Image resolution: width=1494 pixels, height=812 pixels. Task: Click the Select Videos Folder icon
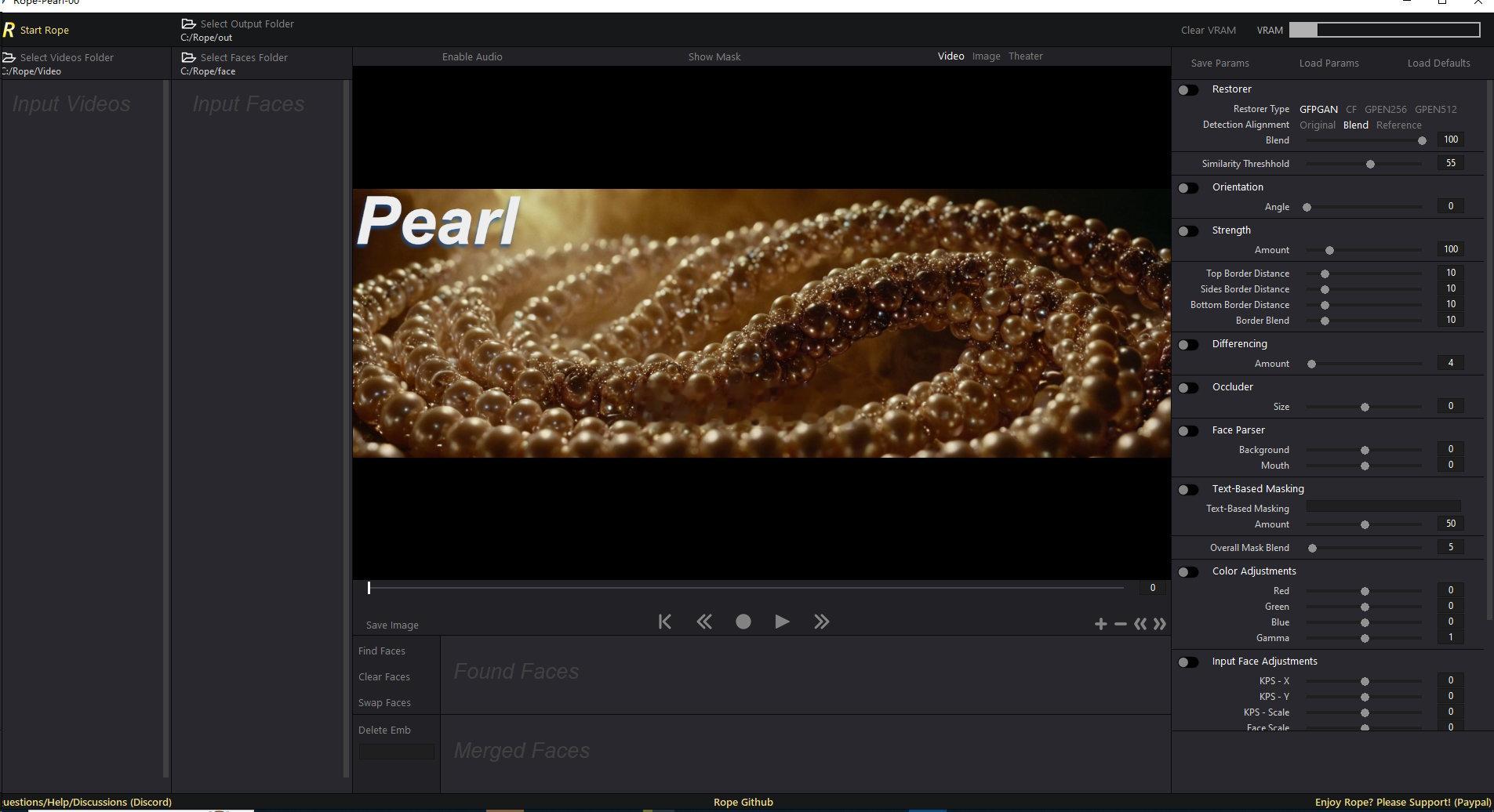point(9,58)
